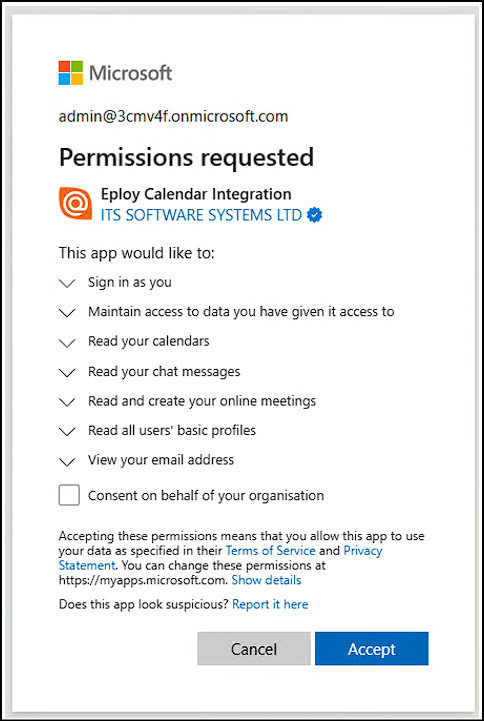The height and width of the screenshot is (721, 484).
Task: Click the 'Eploy Calendar Integration' app name
Action: (x=196, y=194)
